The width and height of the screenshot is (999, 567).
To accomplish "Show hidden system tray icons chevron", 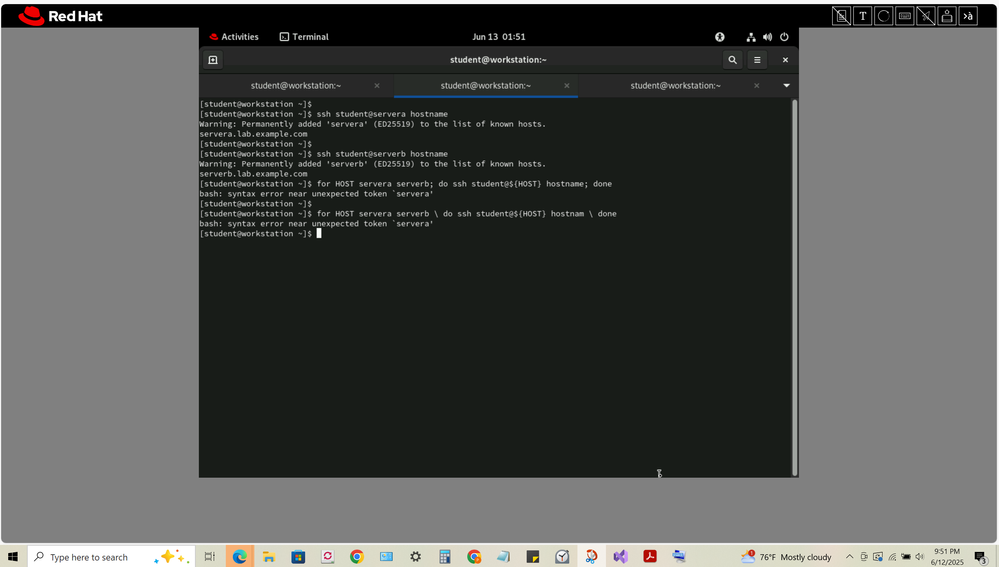I will pyautogui.click(x=849, y=557).
